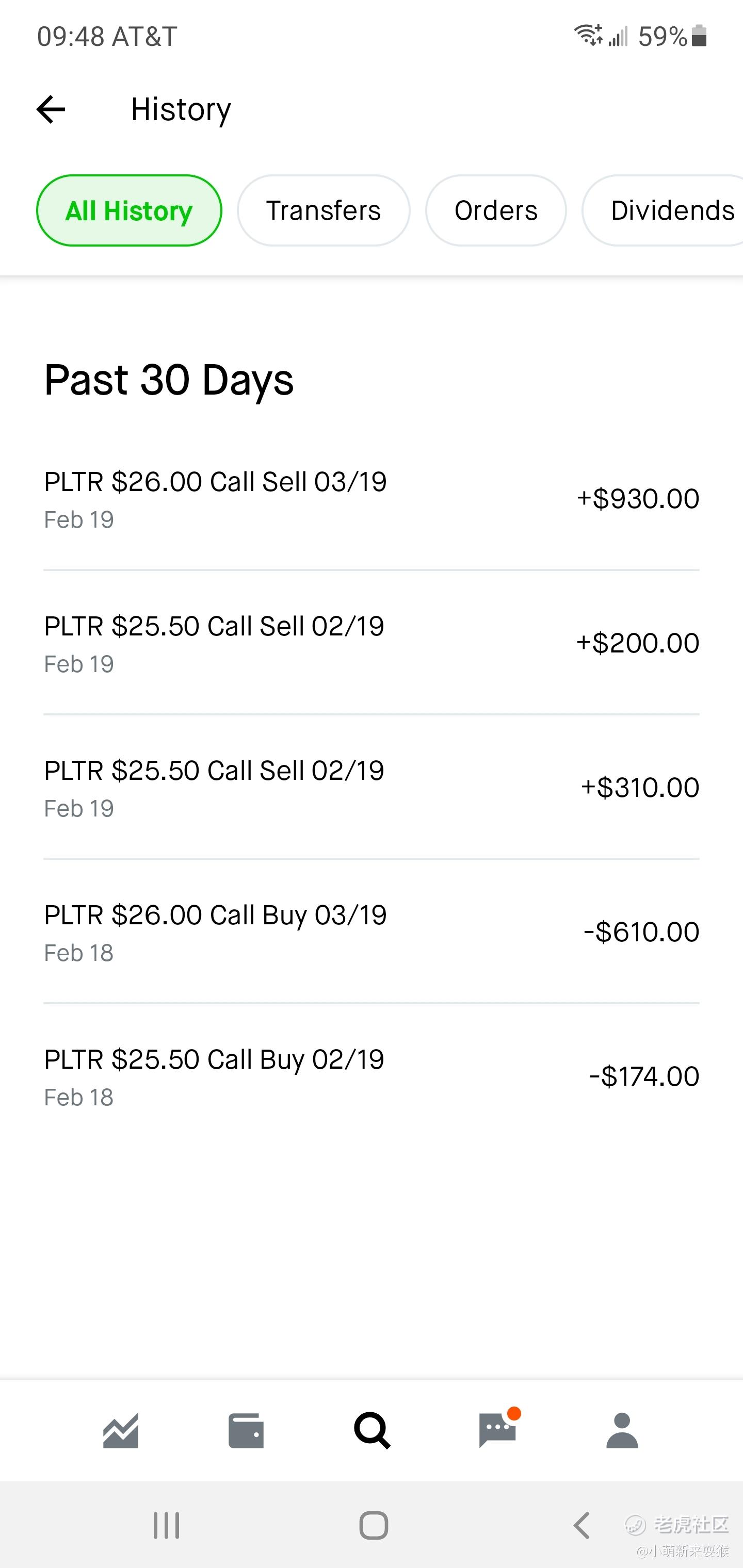Open the search magnifier tab
743x1568 pixels.
[372, 1430]
